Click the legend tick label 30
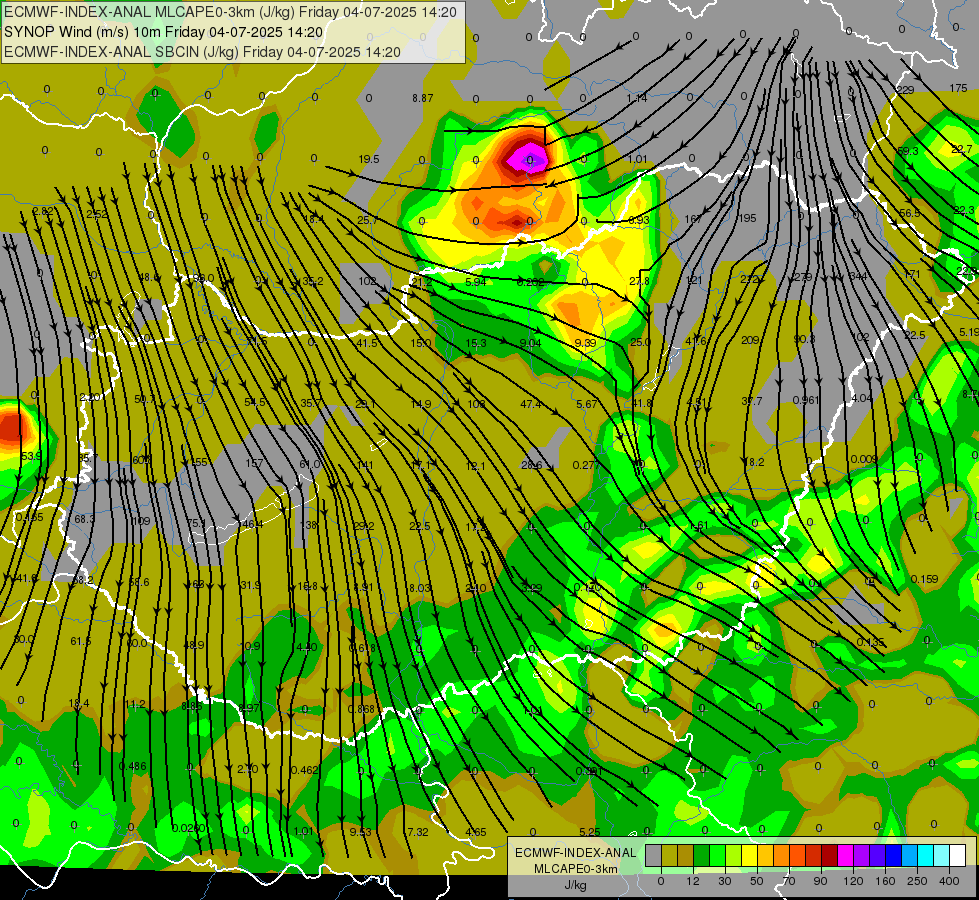Screen dimensions: 979x900 click(724, 881)
